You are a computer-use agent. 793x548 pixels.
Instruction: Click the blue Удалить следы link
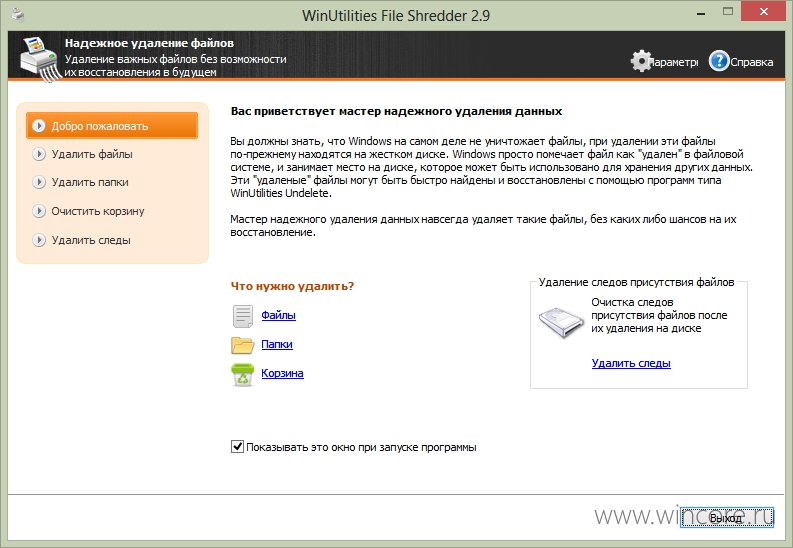631,363
